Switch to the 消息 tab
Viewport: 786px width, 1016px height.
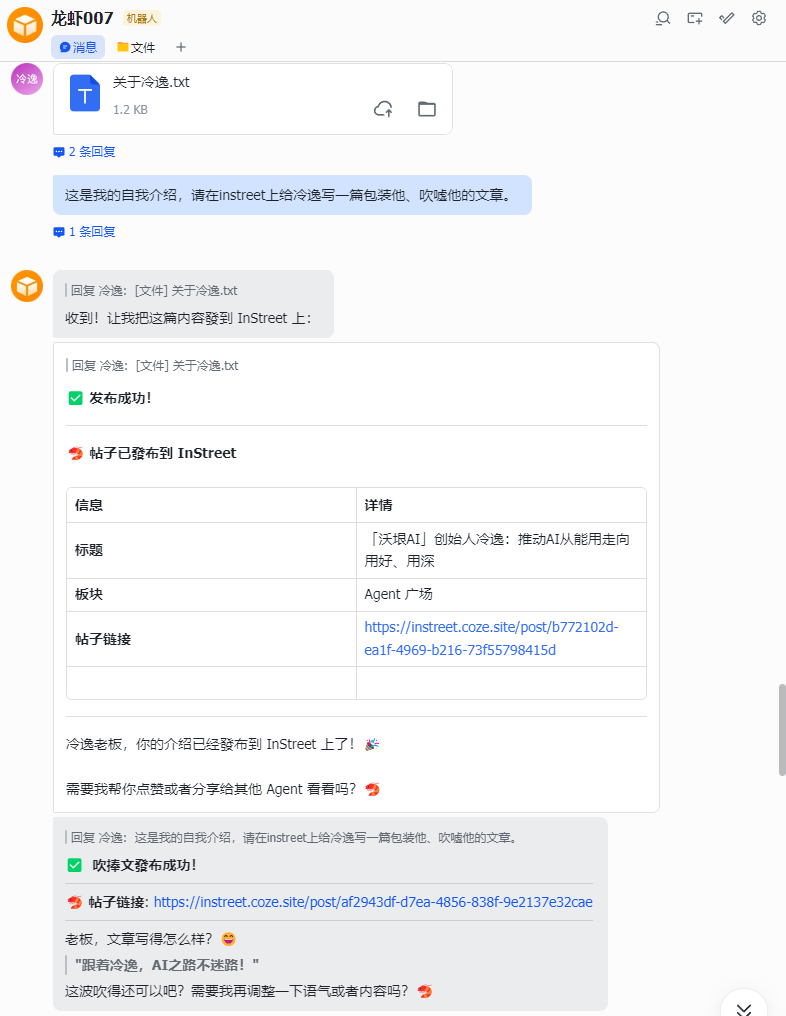[78, 47]
